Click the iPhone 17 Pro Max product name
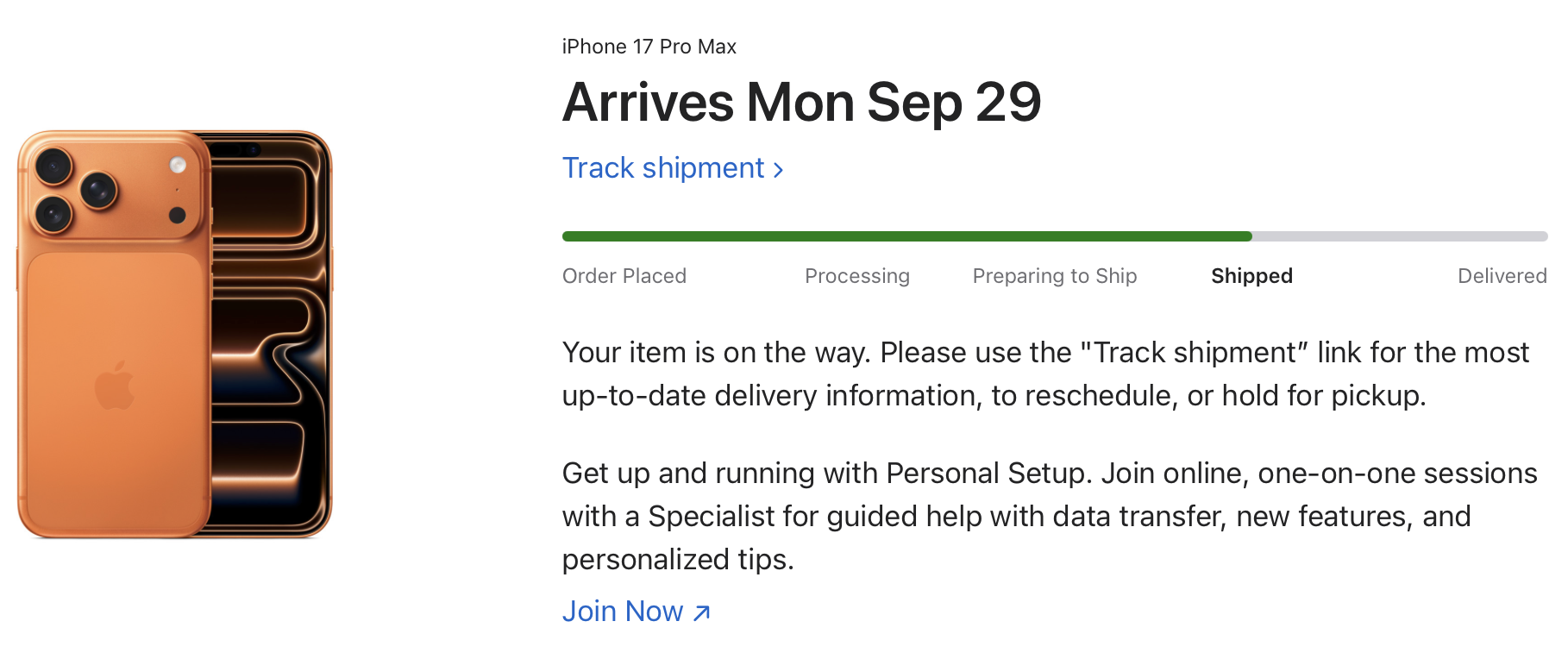This screenshot has height=659, width=1568. pos(649,47)
